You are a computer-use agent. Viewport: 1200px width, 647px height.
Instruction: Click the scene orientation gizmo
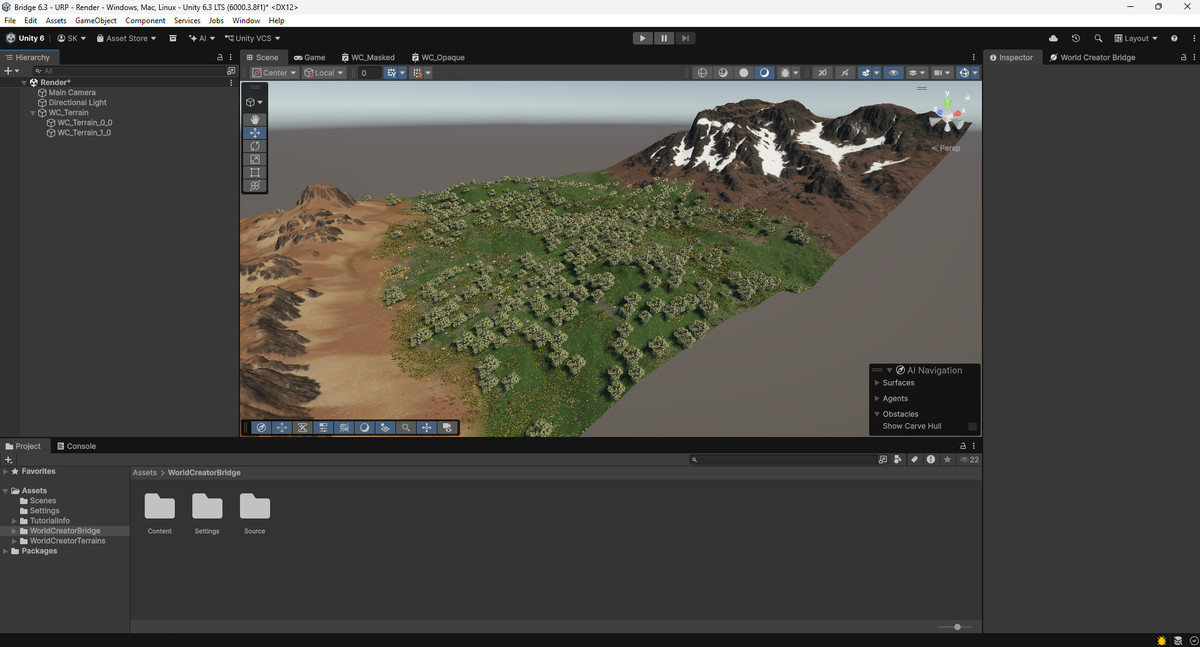pyautogui.click(x=947, y=115)
